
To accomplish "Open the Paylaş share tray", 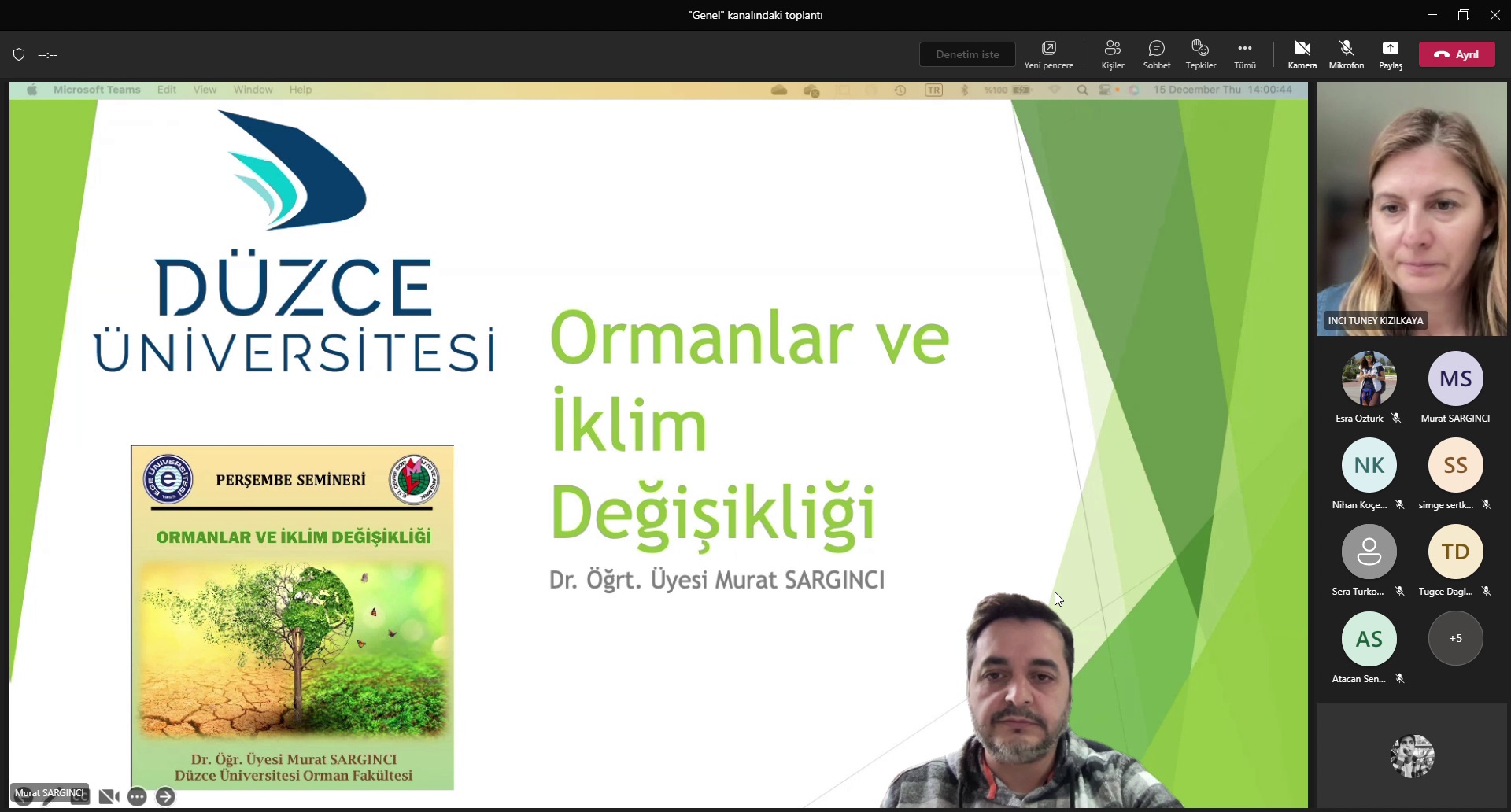I will click(x=1390, y=54).
